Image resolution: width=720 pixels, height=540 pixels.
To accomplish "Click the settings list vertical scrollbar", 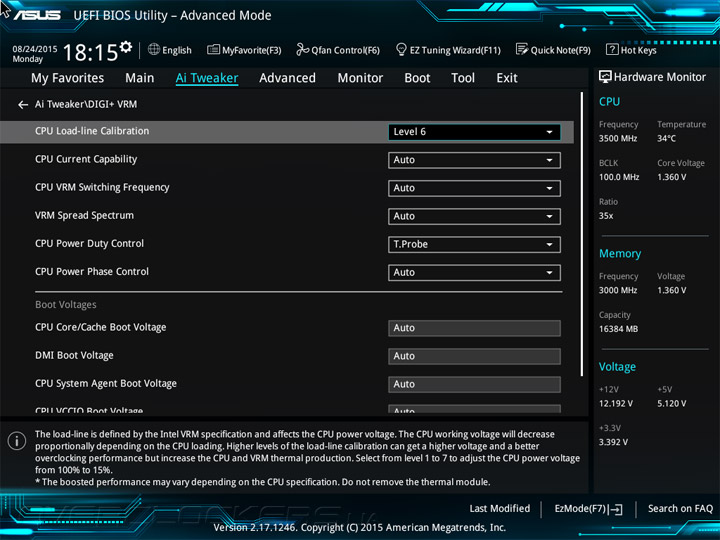I will click(x=582, y=234).
